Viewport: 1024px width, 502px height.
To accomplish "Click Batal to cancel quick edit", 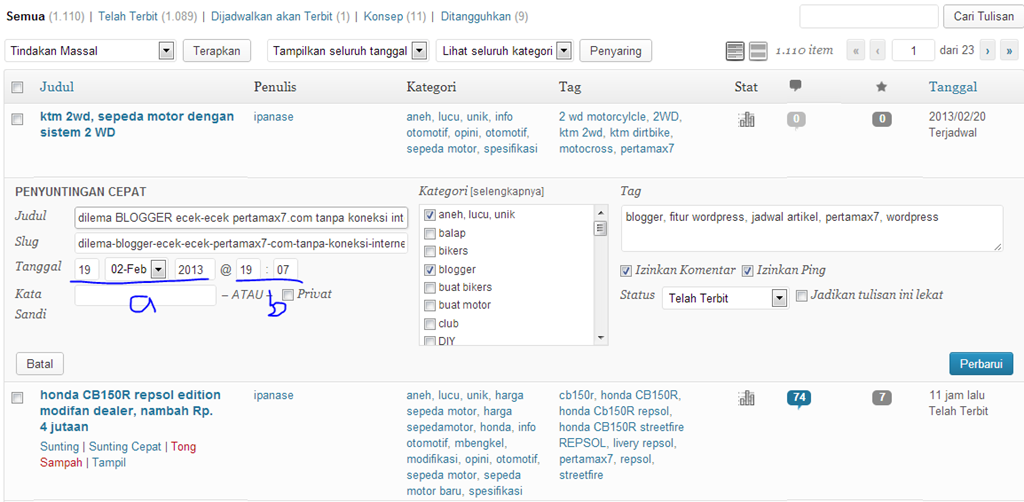I will coord(40,363).
